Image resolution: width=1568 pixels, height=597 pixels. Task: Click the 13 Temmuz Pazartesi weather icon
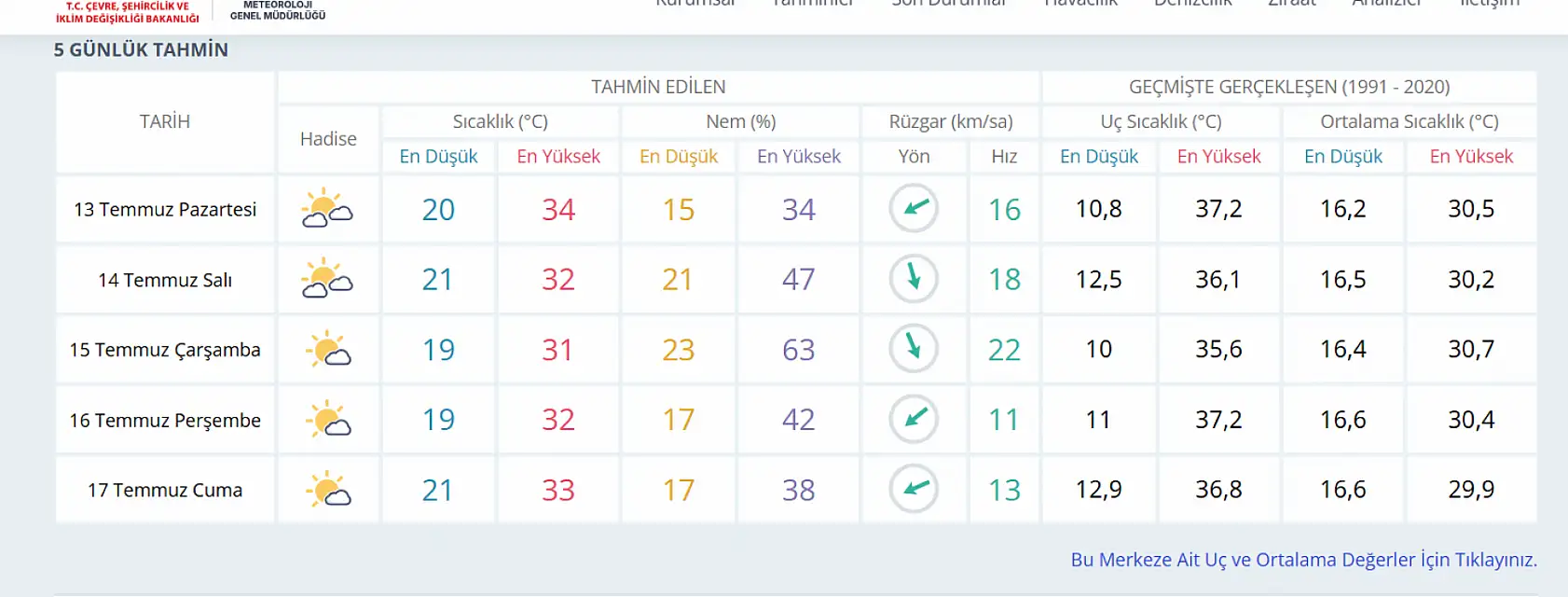click(327, 209)
